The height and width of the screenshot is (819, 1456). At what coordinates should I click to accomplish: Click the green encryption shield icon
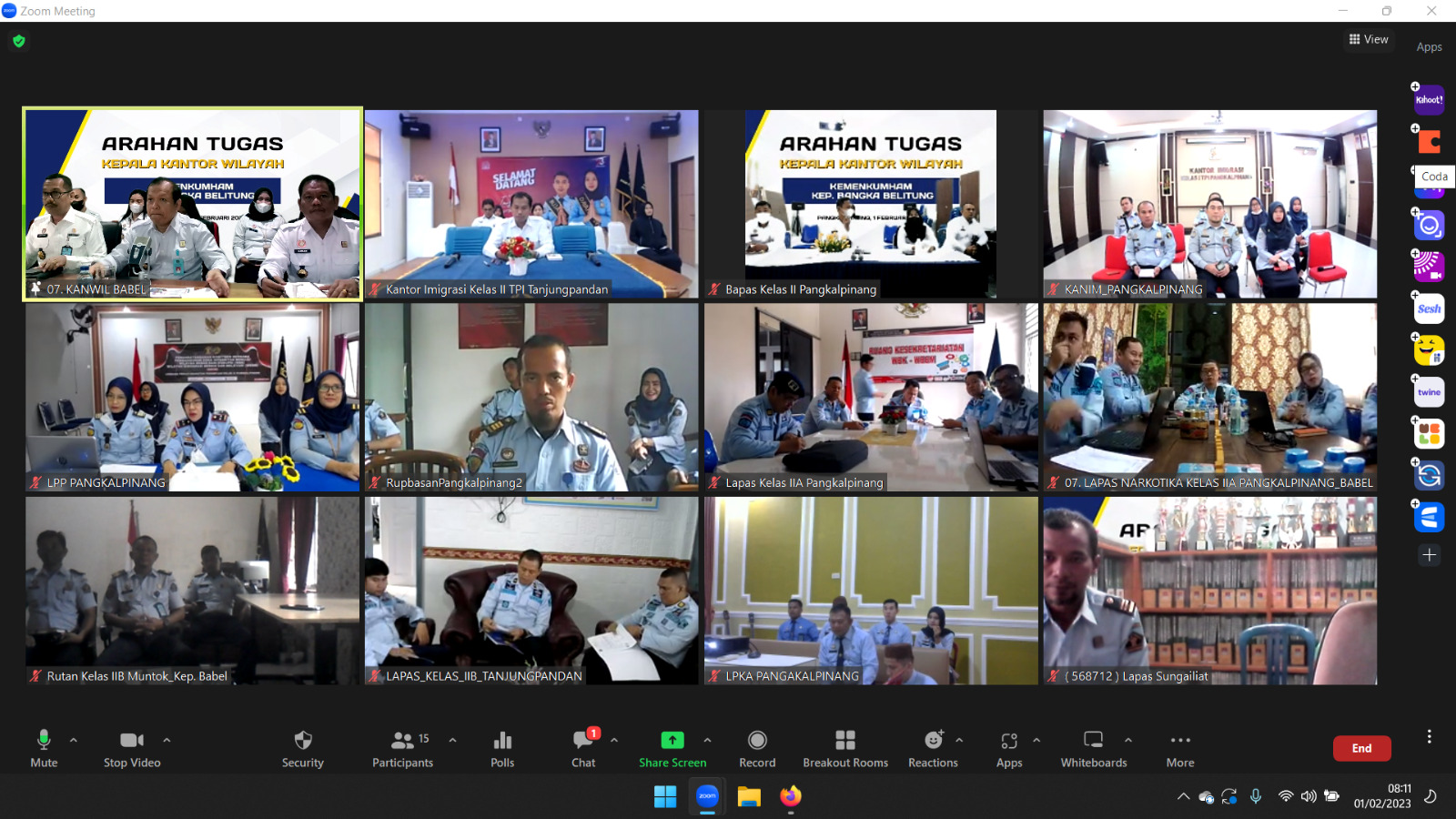19,41
